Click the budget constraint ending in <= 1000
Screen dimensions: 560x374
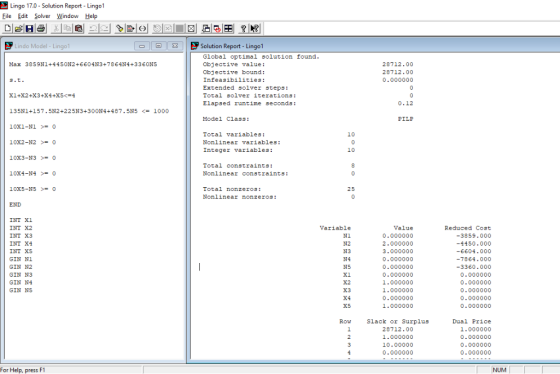pyautogui.click(x=89, y=111)
